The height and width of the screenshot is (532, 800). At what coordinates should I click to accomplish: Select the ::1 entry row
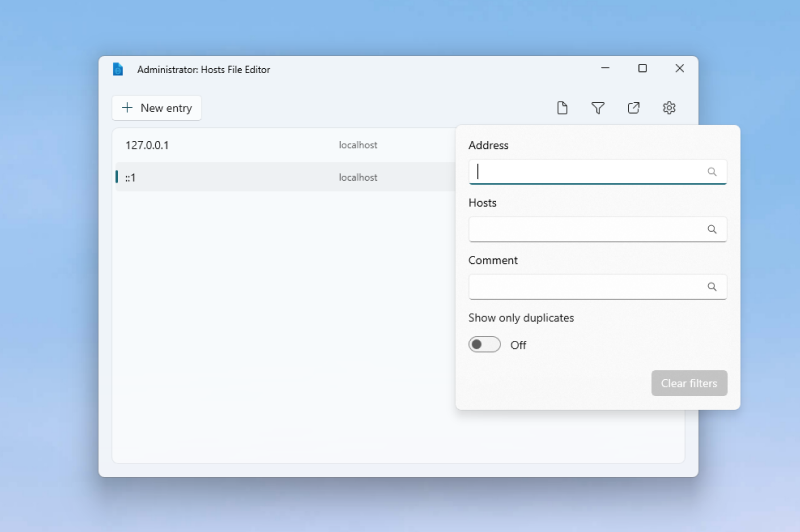tap(280, 177)
